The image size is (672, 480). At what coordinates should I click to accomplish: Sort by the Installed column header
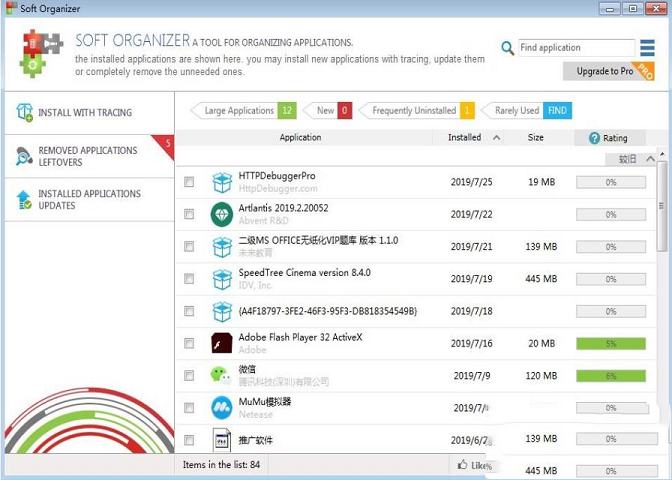pos(464,138)
